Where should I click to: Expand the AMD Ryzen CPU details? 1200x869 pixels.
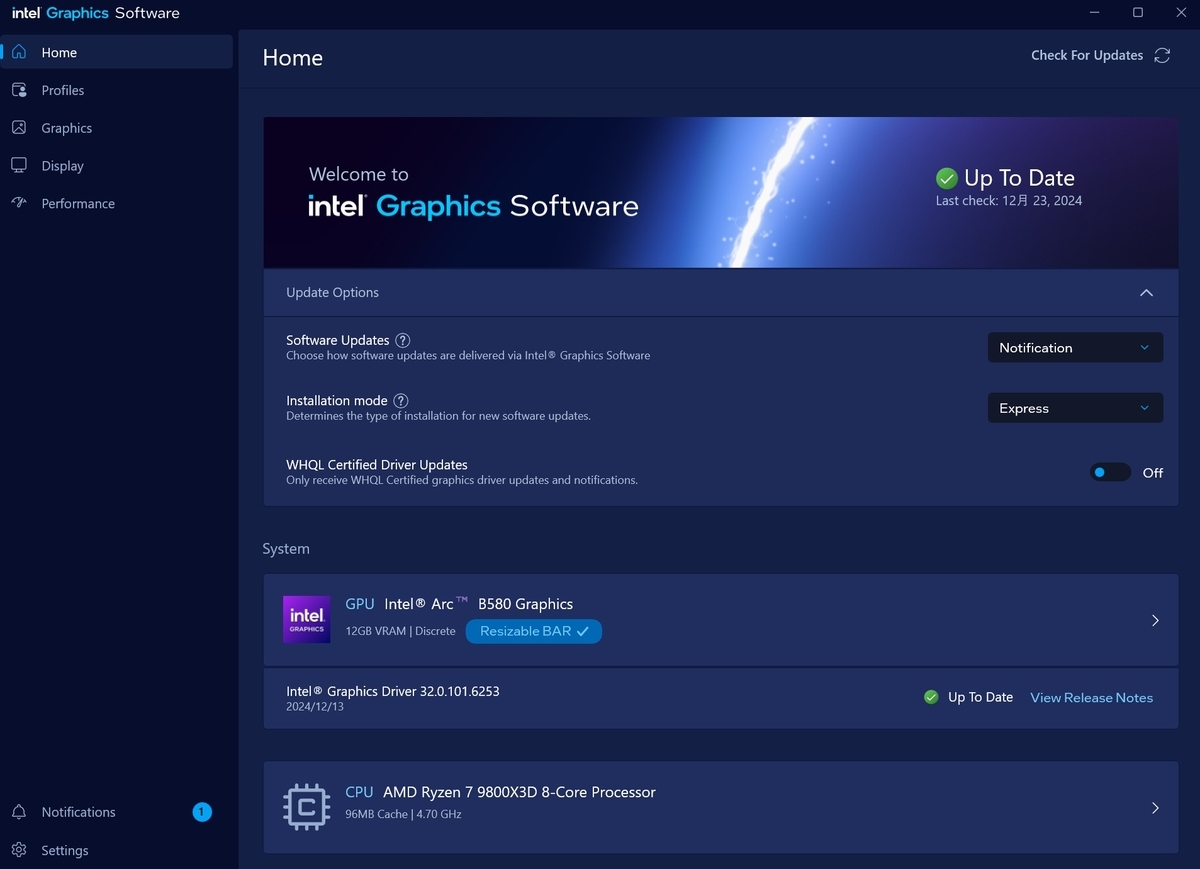(x=1155, y=808)
